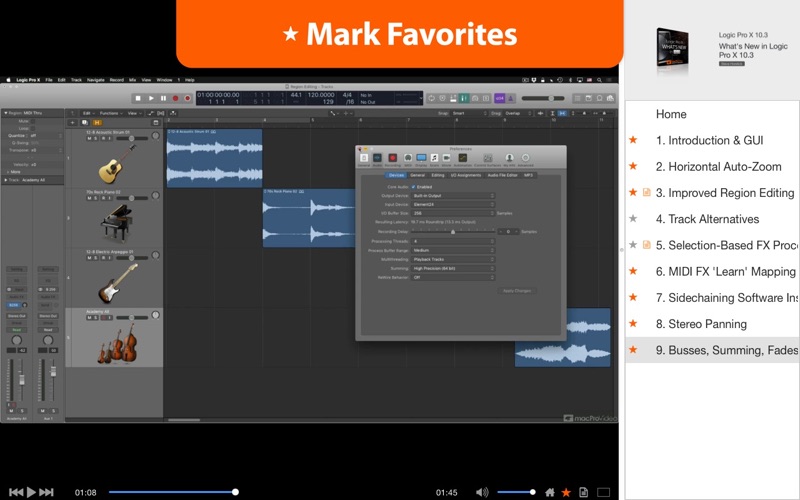Screen dimensions: 800x500
Task: Open the Multithreading dropdown
Action: [x=453, y=259]
